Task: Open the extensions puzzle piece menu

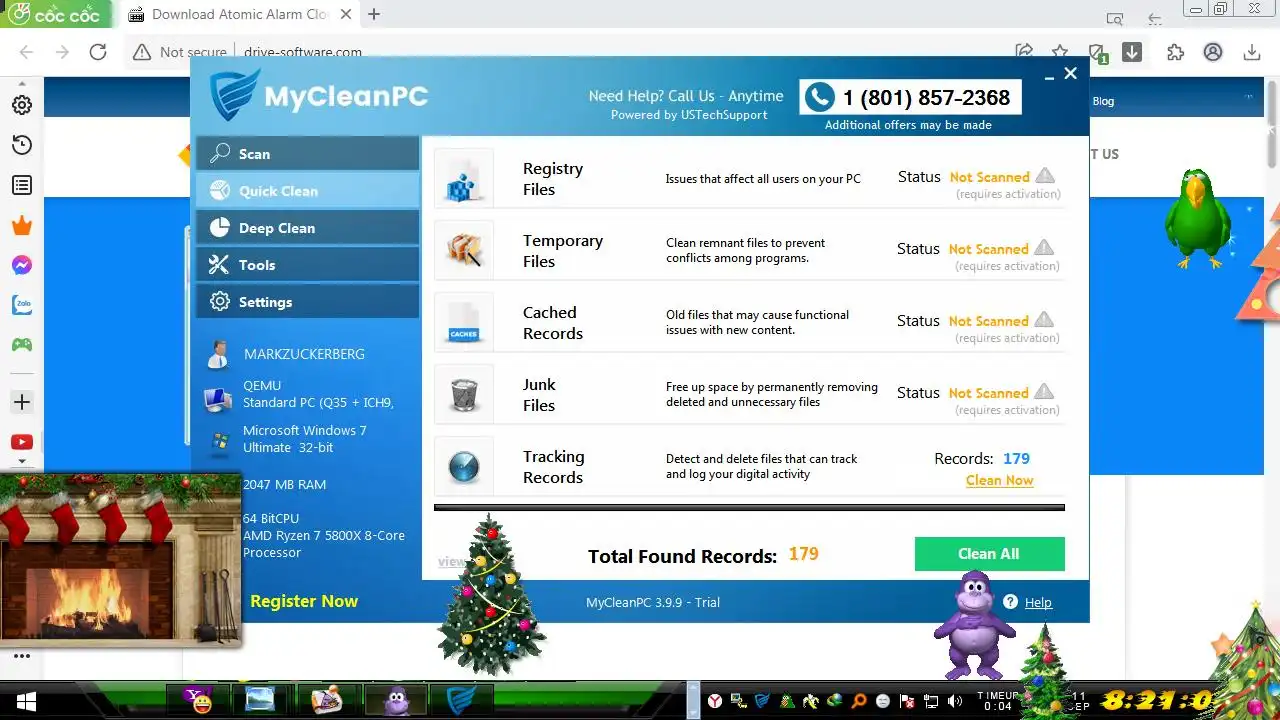Action: (1176, 52)
